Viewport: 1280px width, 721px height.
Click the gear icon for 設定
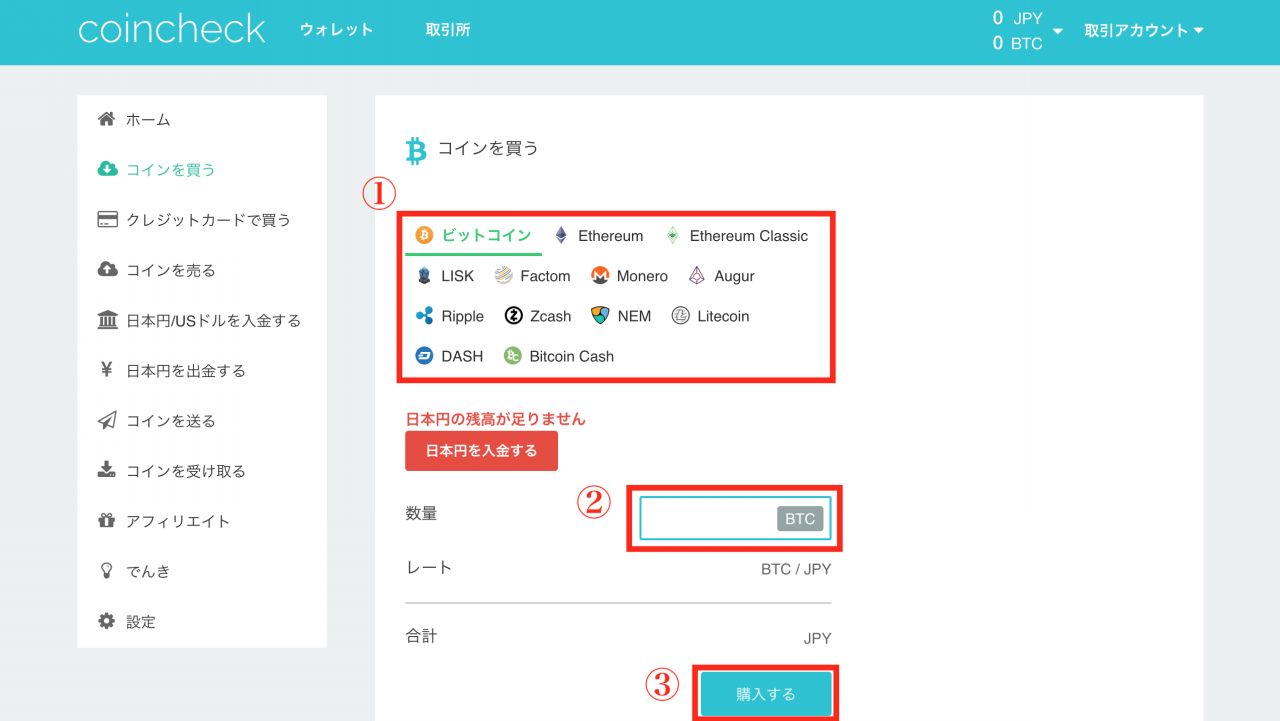[106, 621]
